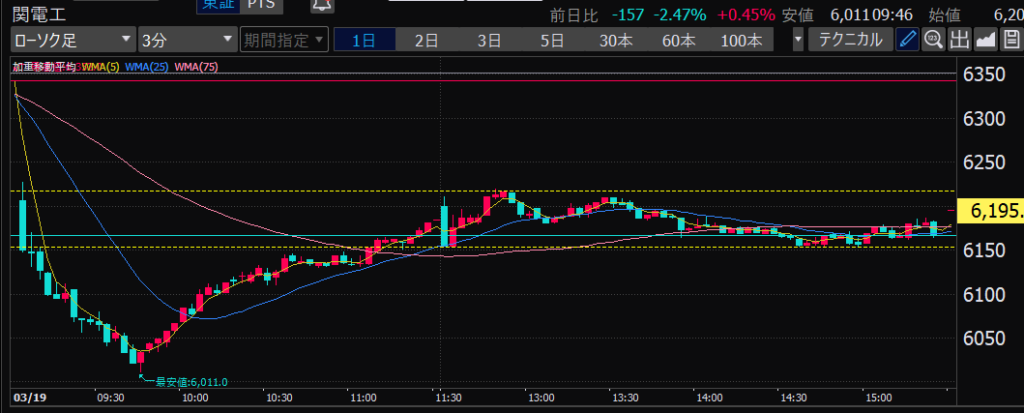Image resolution: width=1024 pixels, height=413 pixels.
Task: Select the 東証 exchange tab
Action: (x=213, y=5)
